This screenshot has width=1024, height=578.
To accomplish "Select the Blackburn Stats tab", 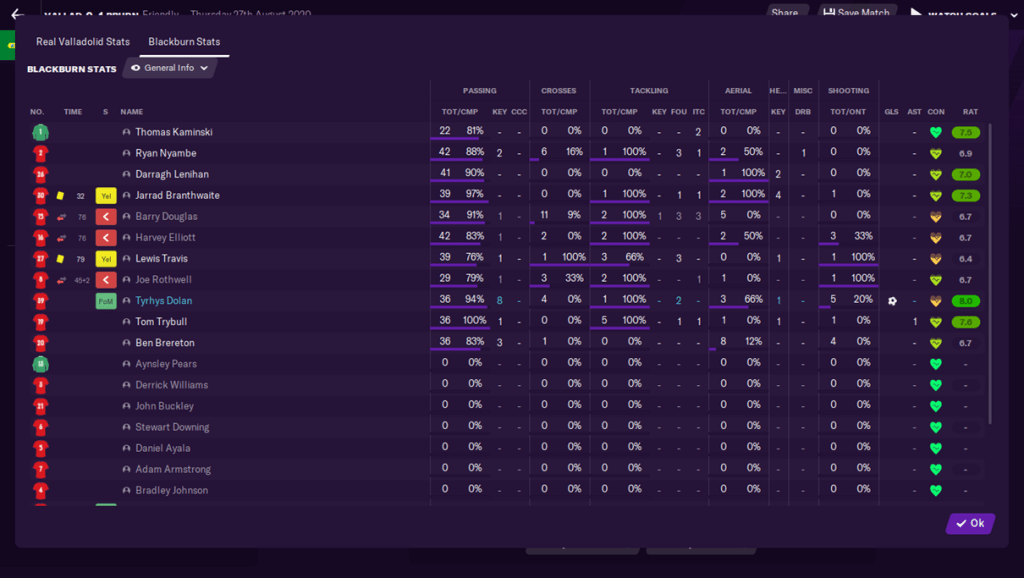I will pyautogui.click(x=184, y=42).
